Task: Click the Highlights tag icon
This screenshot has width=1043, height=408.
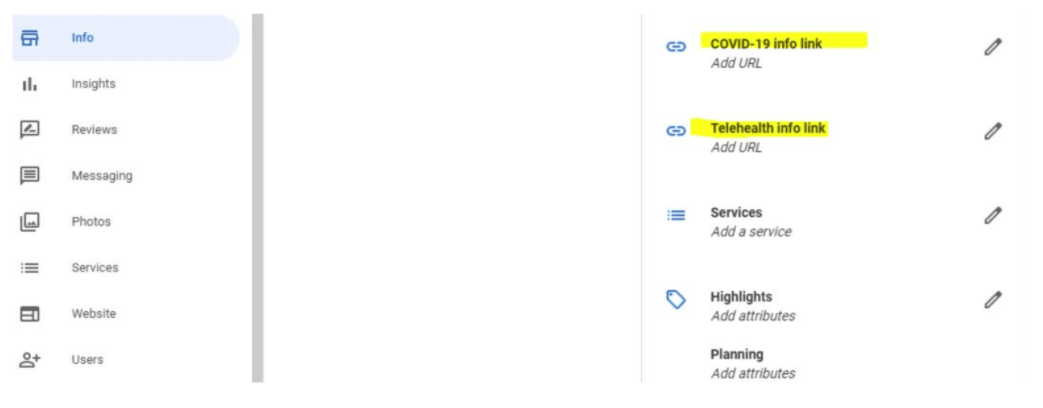Action: click(x=676, y=300)
